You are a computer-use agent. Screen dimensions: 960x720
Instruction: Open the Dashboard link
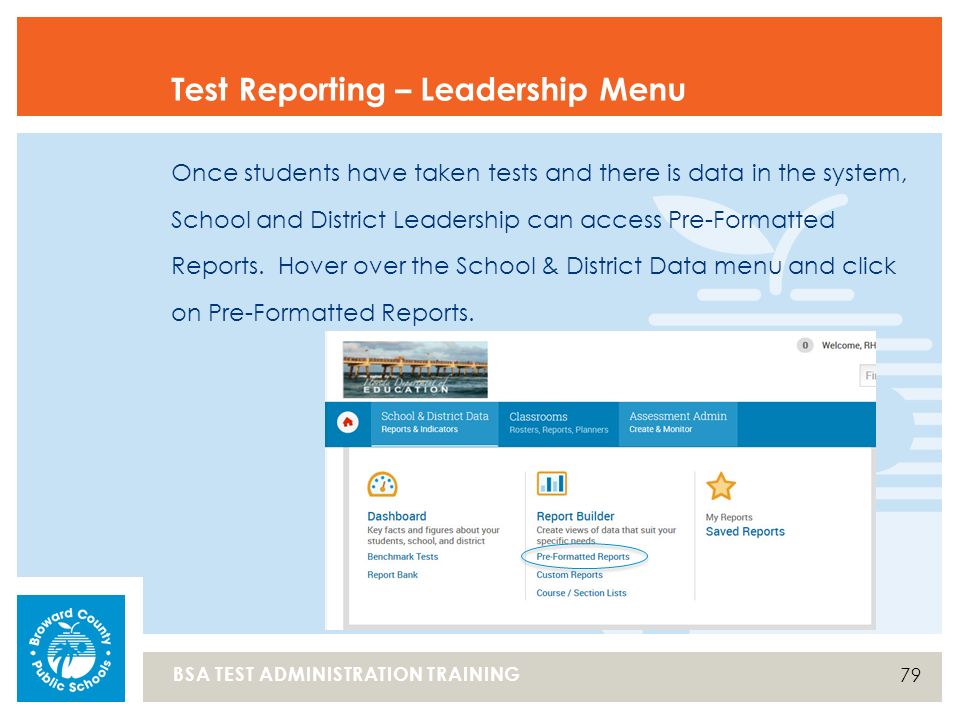coord(397,516)
